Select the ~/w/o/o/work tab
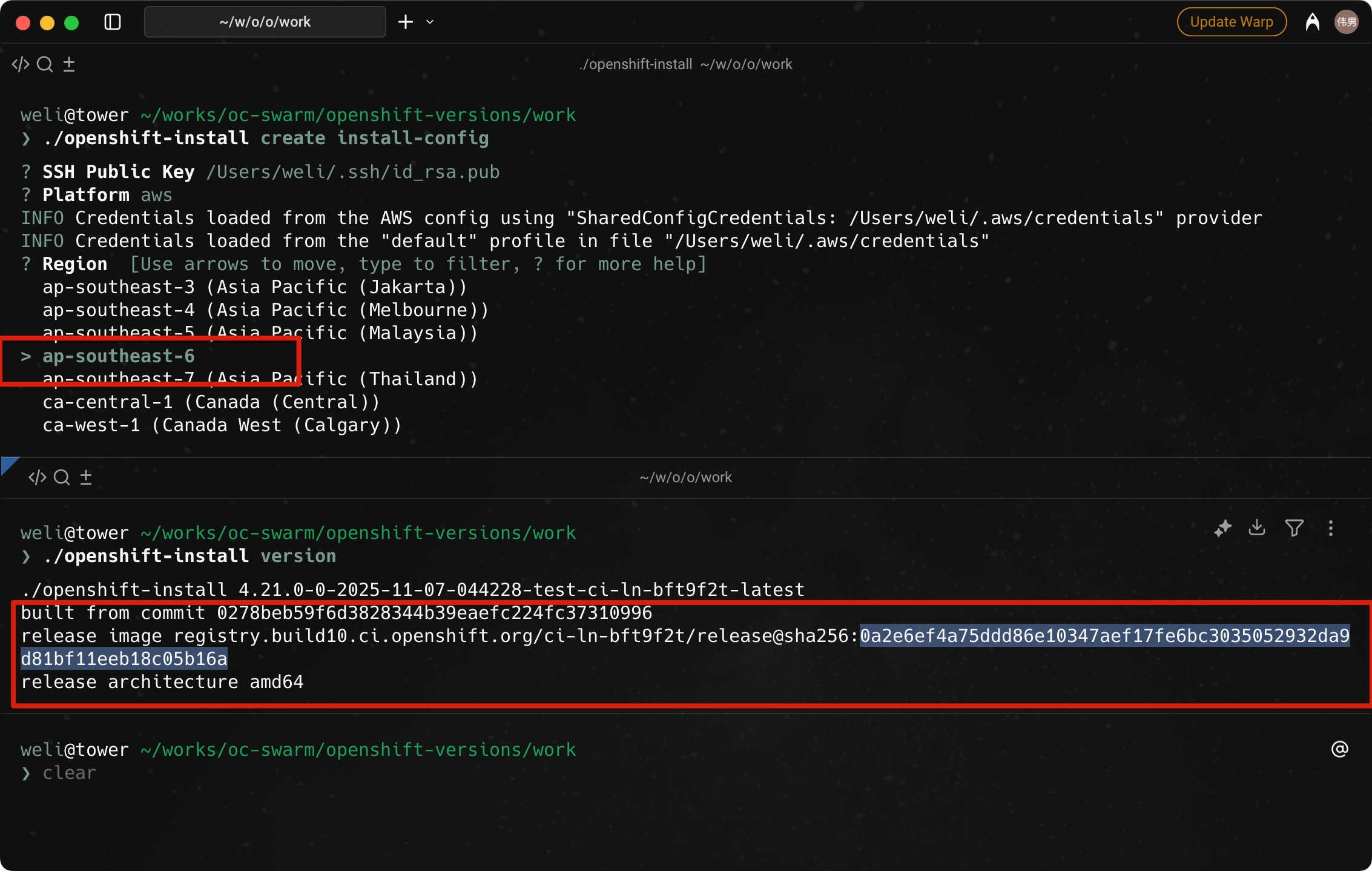1372x871 pixels. pos(265,22)
